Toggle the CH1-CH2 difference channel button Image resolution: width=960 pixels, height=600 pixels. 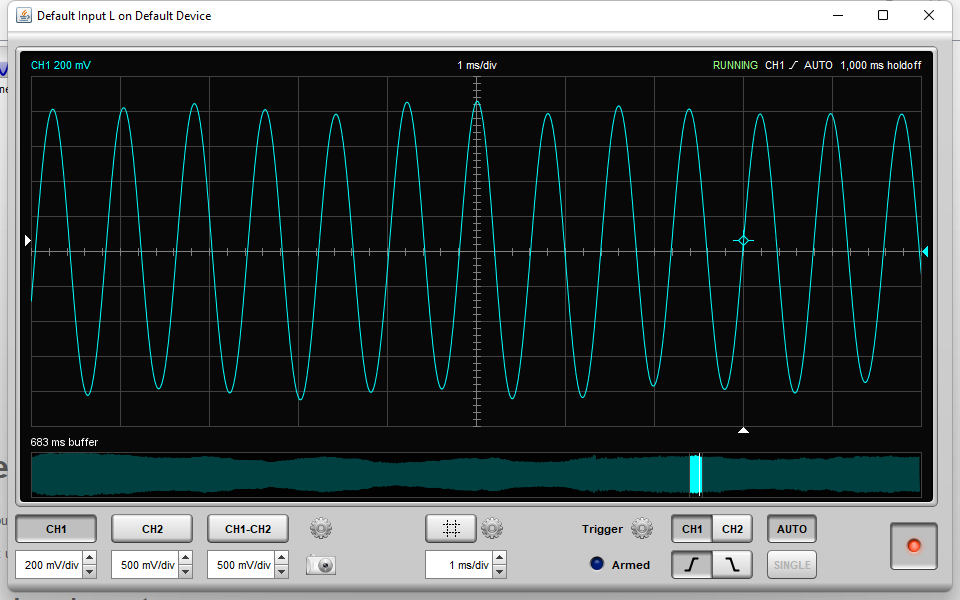(248, 529)
